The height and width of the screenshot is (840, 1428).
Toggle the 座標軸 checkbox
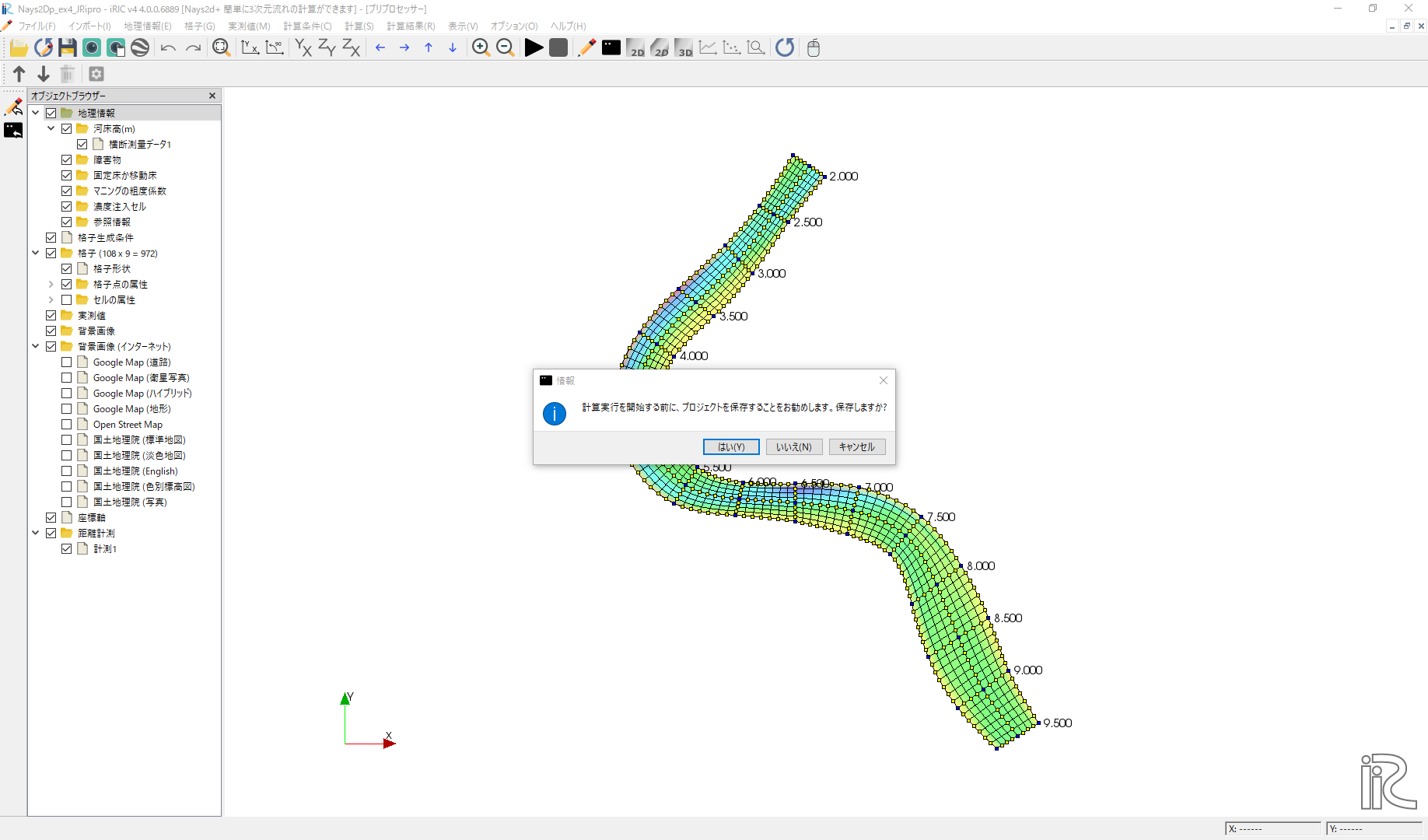pos(51,518)
